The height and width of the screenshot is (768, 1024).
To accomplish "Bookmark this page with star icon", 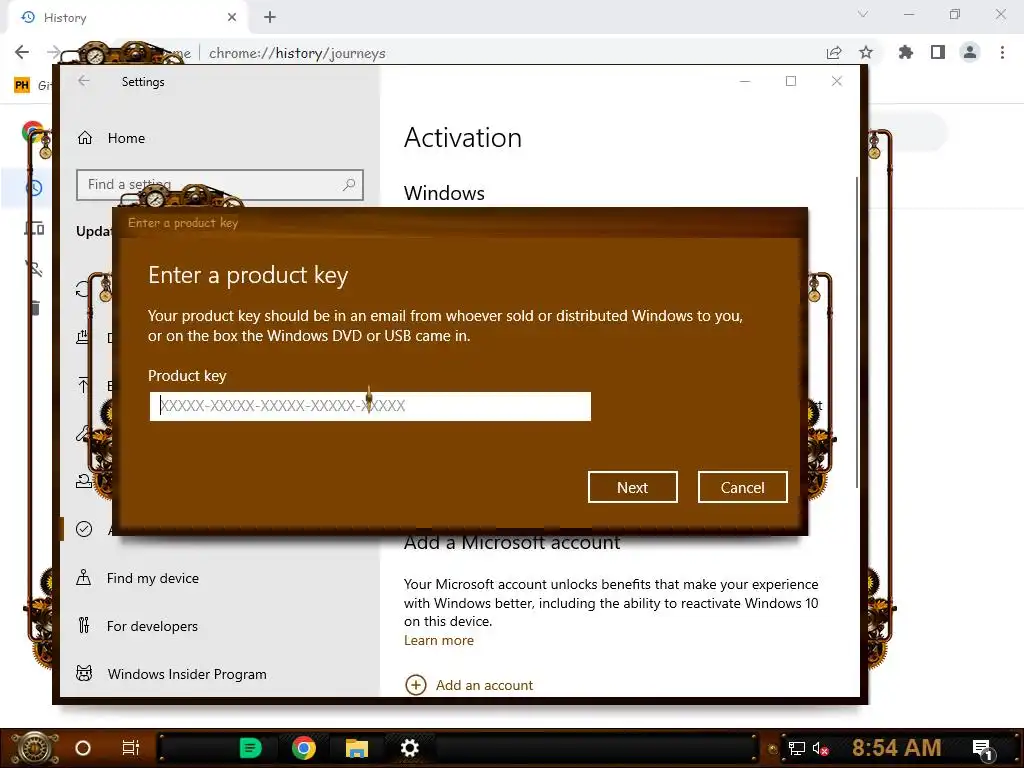I will (866, 52).
